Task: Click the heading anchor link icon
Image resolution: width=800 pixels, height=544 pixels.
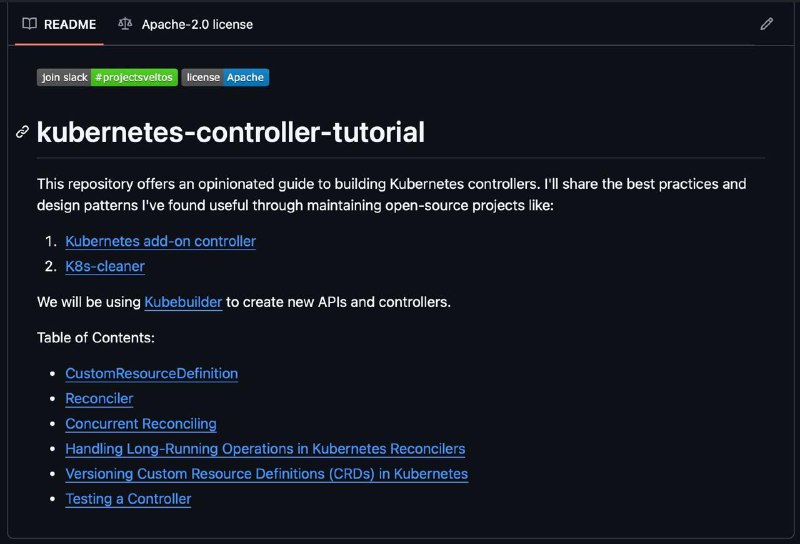Action: [22, 132]
